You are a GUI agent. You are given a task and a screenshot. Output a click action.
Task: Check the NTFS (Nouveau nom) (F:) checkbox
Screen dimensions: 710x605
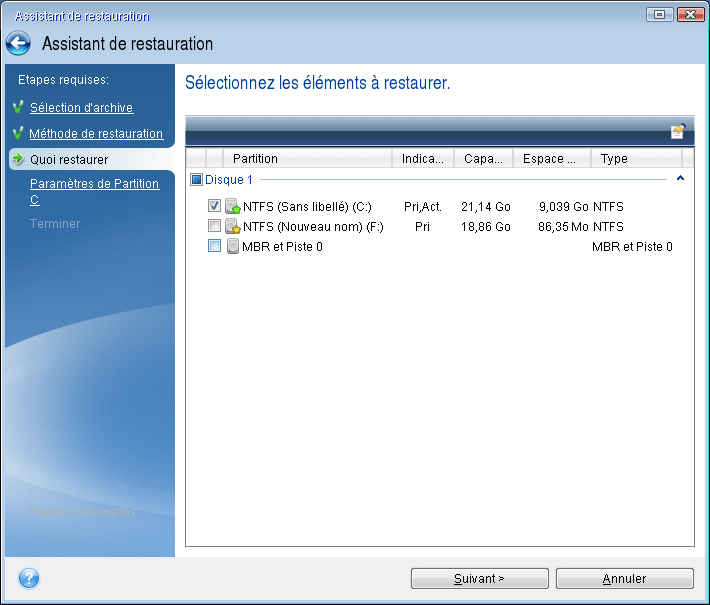coord(214,226)
